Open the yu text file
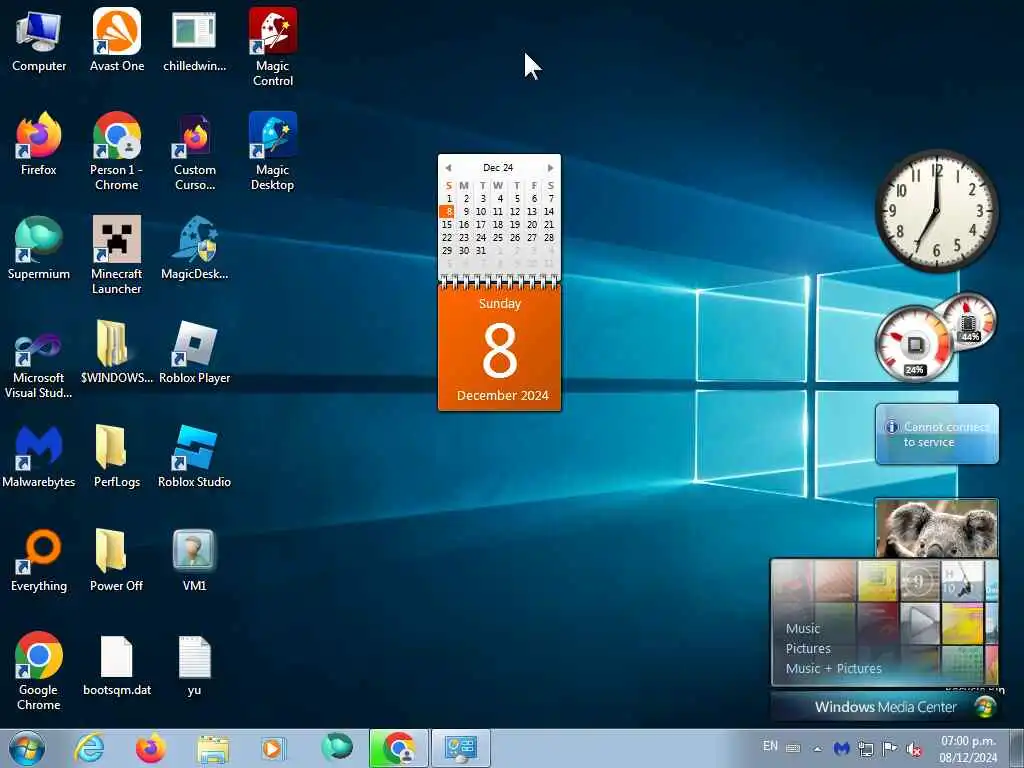 195,664
